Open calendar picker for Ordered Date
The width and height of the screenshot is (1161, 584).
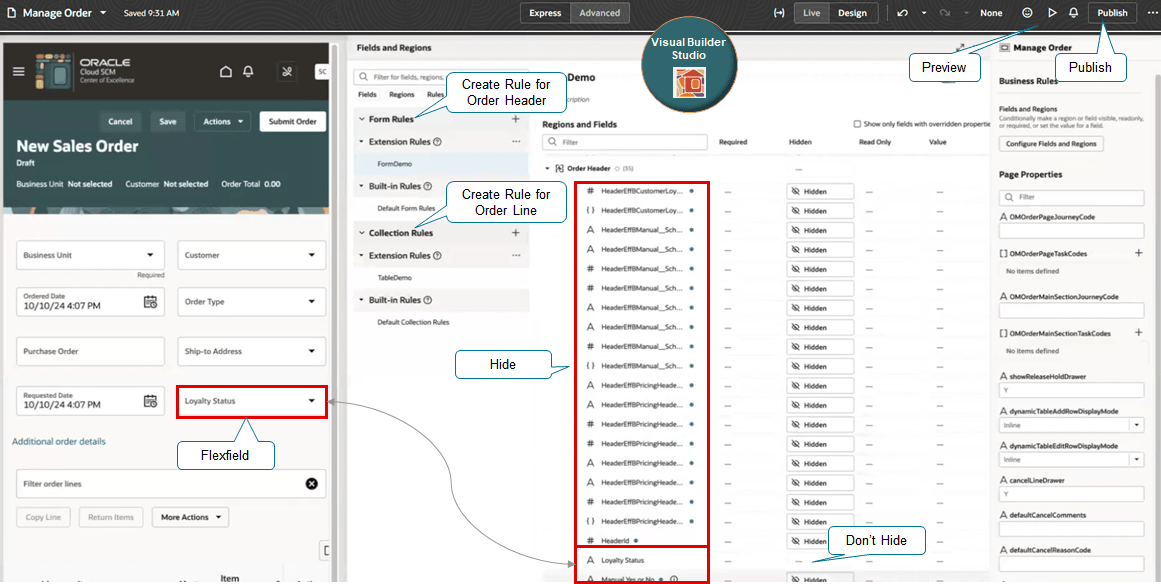click(150, 301)
